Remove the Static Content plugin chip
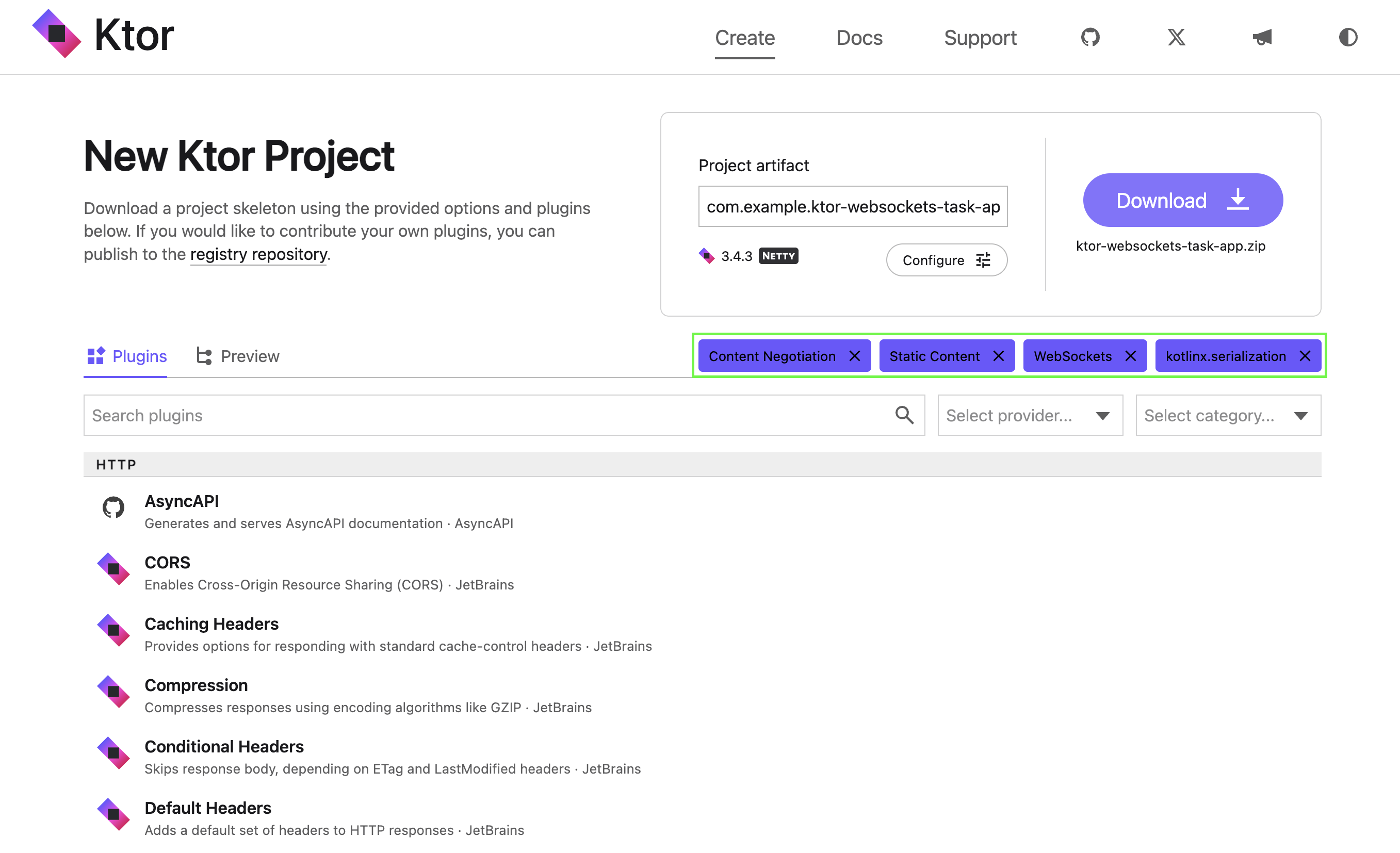Screen dimensions: 1400x853 tap(998, 356)
